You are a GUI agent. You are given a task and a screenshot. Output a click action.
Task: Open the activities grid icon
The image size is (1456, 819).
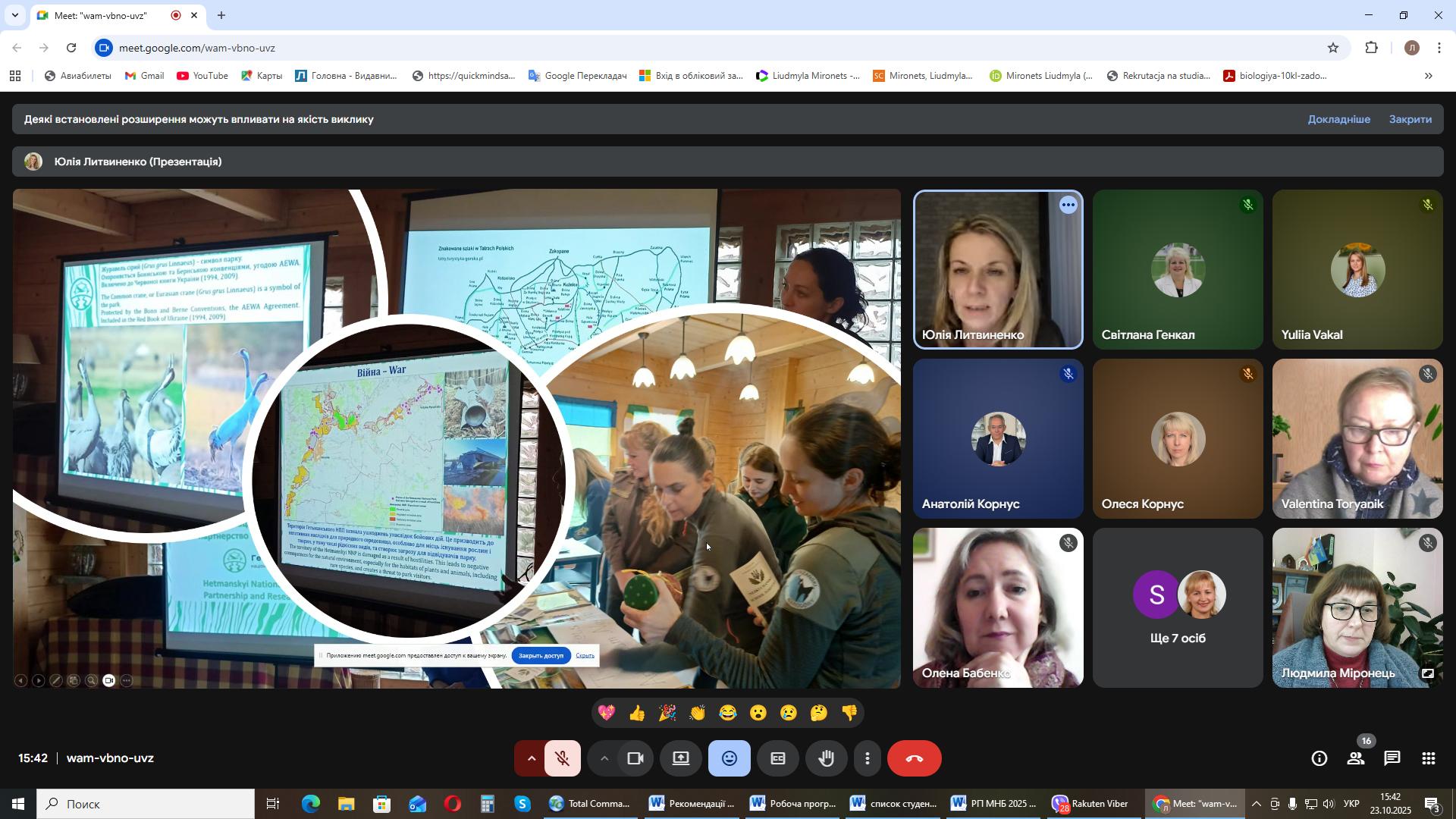pos(1428,759)
